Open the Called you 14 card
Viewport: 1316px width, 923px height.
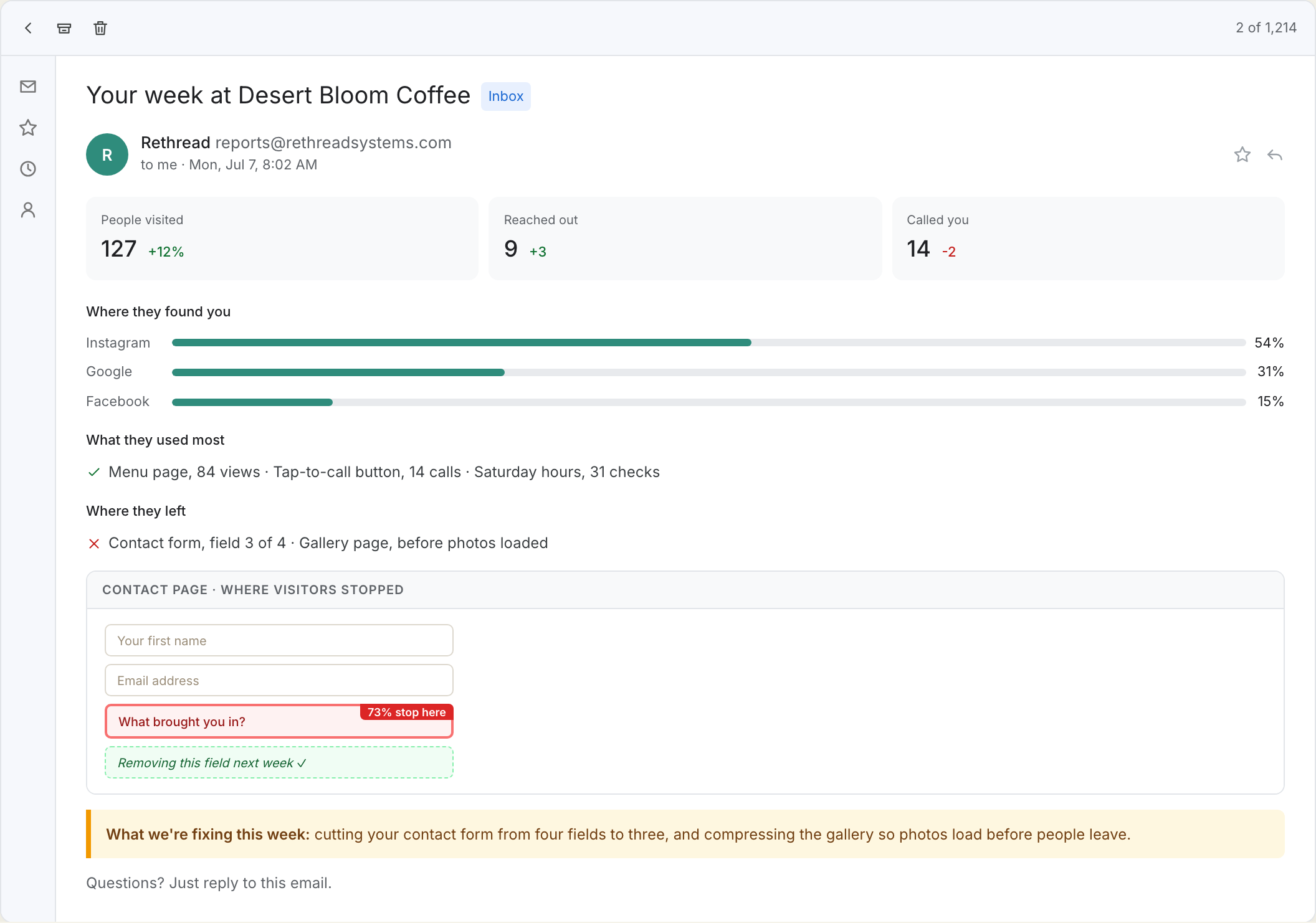[1088, 239]
